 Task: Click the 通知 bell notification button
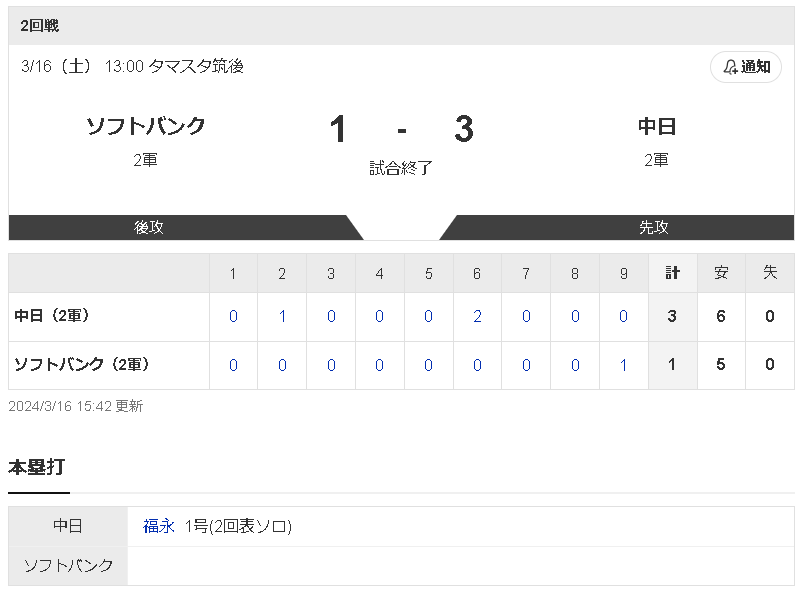(746, 67)
